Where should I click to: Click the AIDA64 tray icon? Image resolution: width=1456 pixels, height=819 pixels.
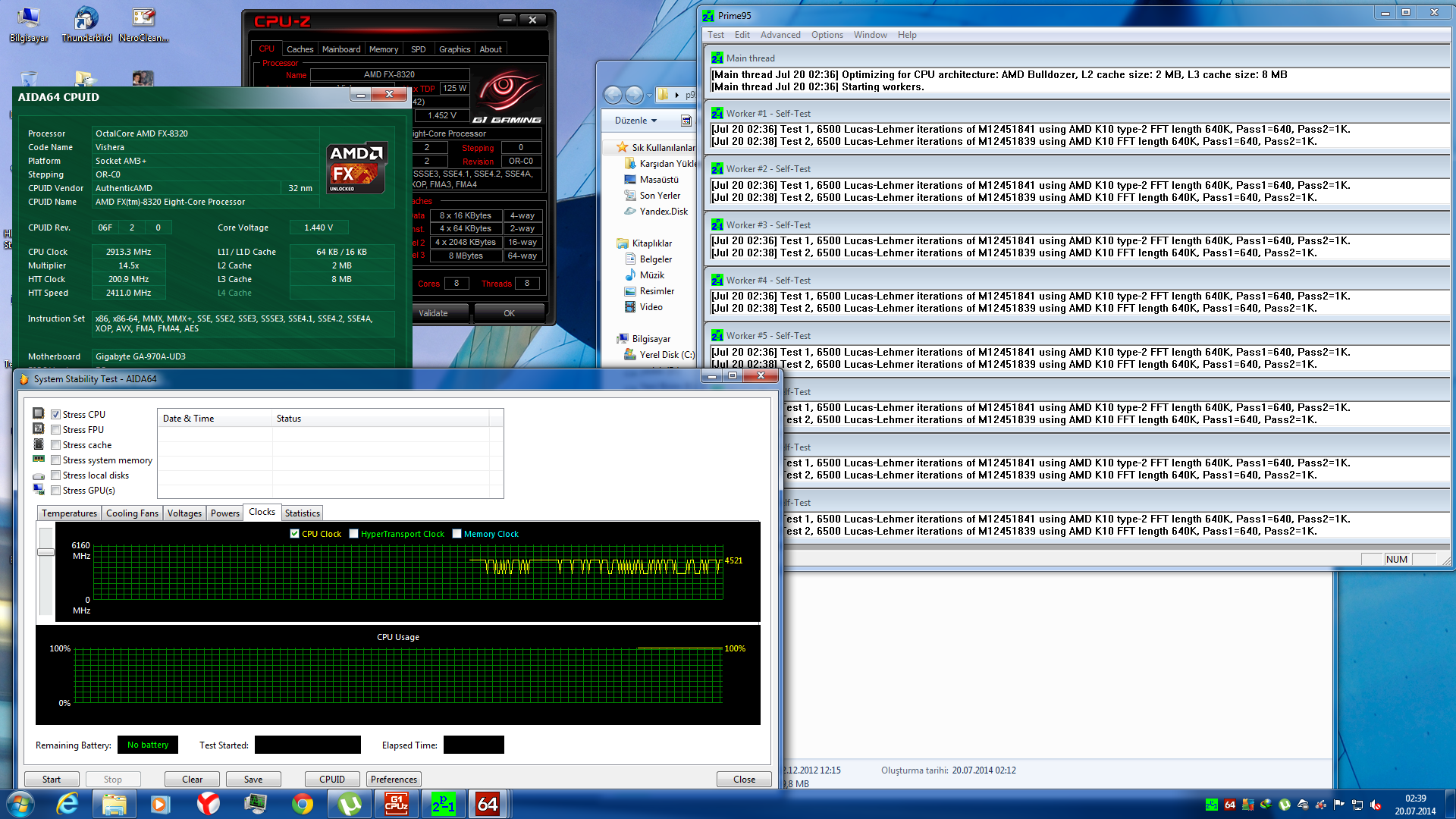point(1230,805)
